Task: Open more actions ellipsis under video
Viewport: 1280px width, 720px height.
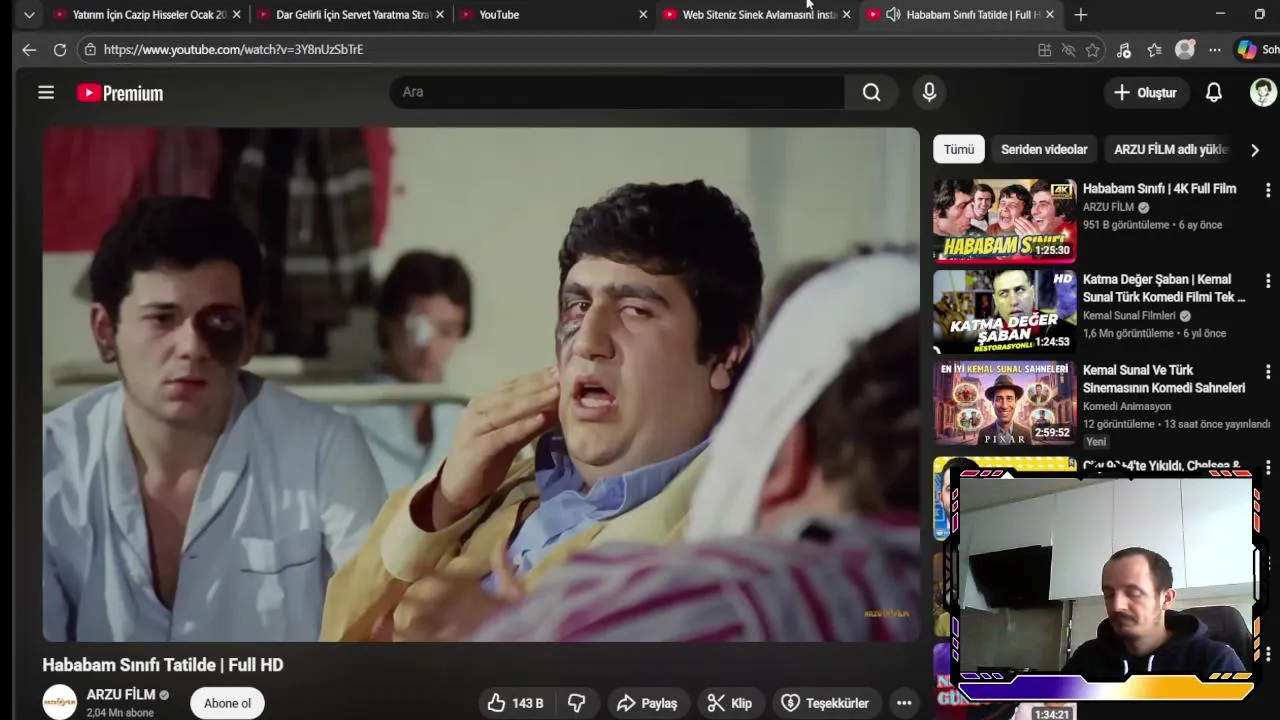Action: click(904, 703)
